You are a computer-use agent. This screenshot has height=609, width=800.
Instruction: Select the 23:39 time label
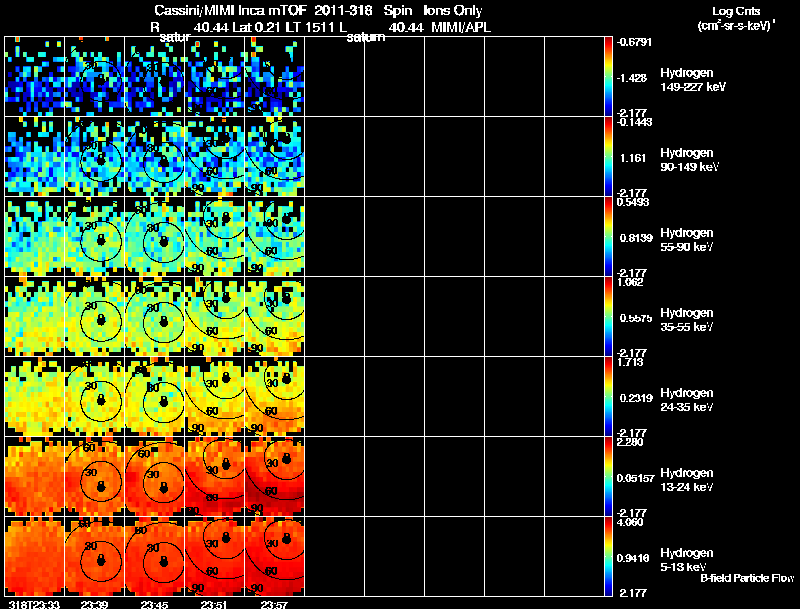(94, 603)
